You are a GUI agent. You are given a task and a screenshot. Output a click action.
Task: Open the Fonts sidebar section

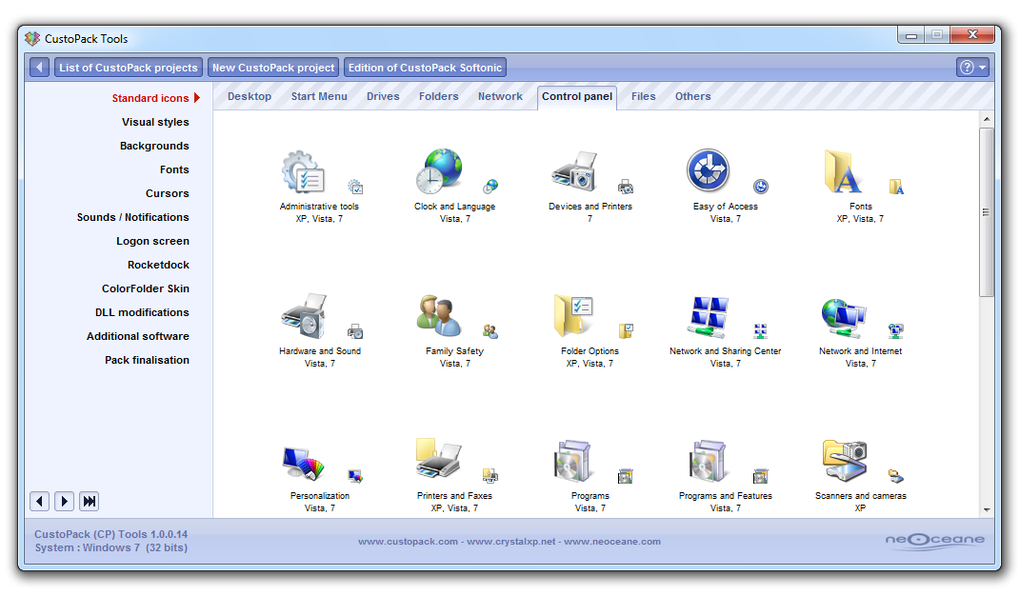pyautogui.click(x=174, y=170)
